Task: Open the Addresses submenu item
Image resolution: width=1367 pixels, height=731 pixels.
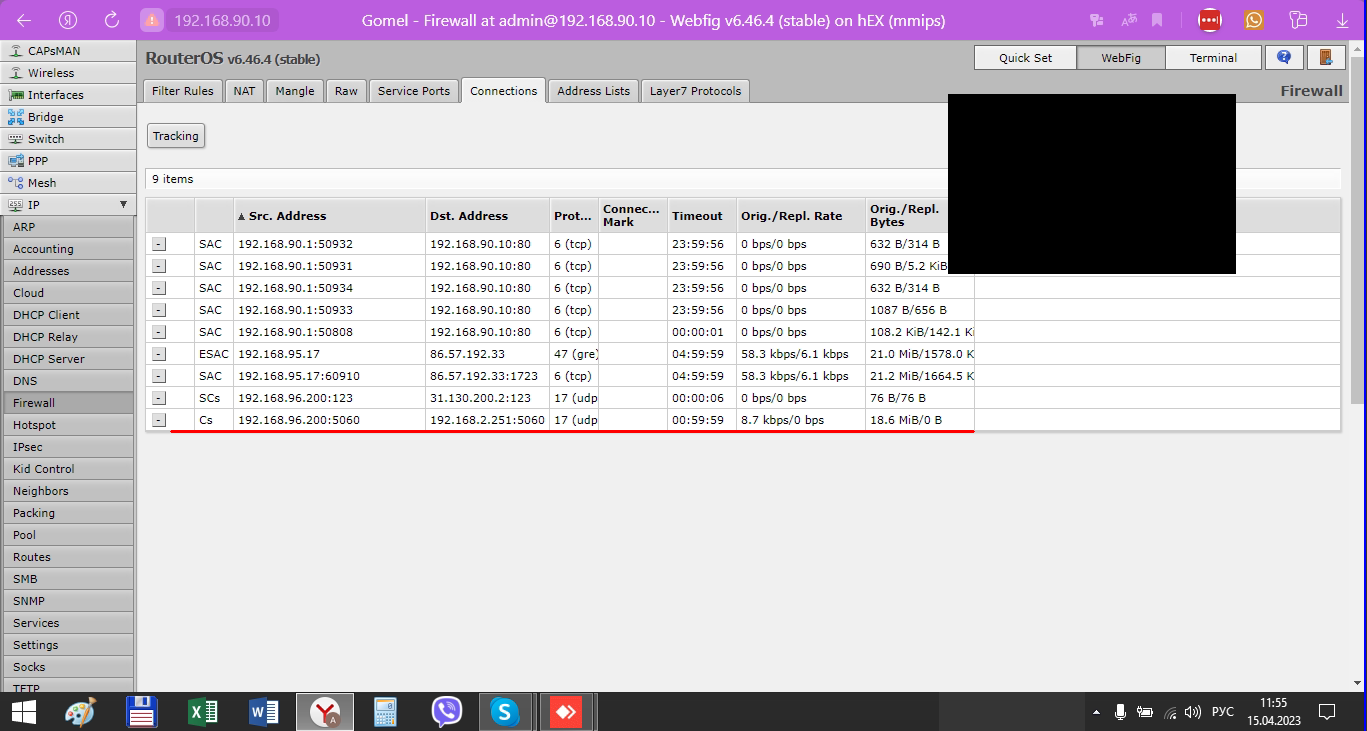Action: coord(68,271)
